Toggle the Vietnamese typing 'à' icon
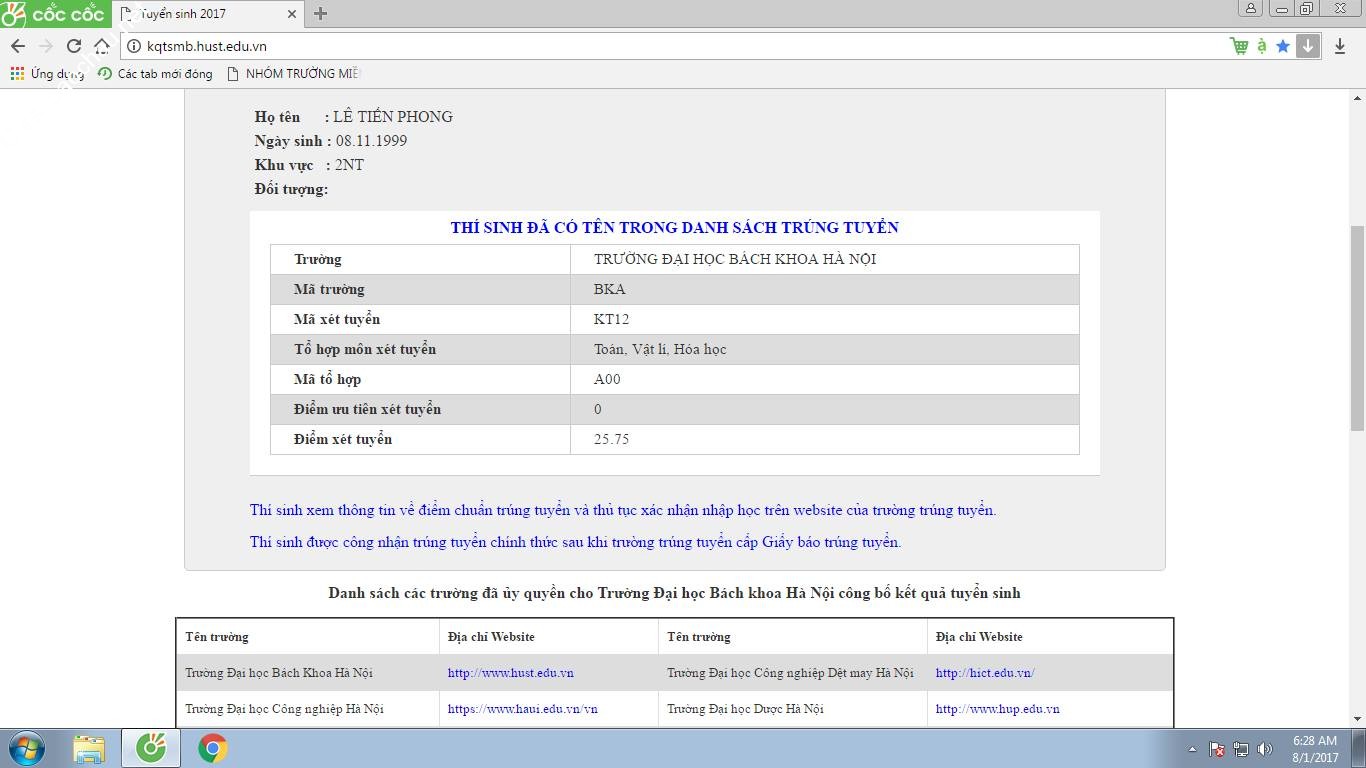Viewport: 1366px width, 768px height. point(1262,46)
